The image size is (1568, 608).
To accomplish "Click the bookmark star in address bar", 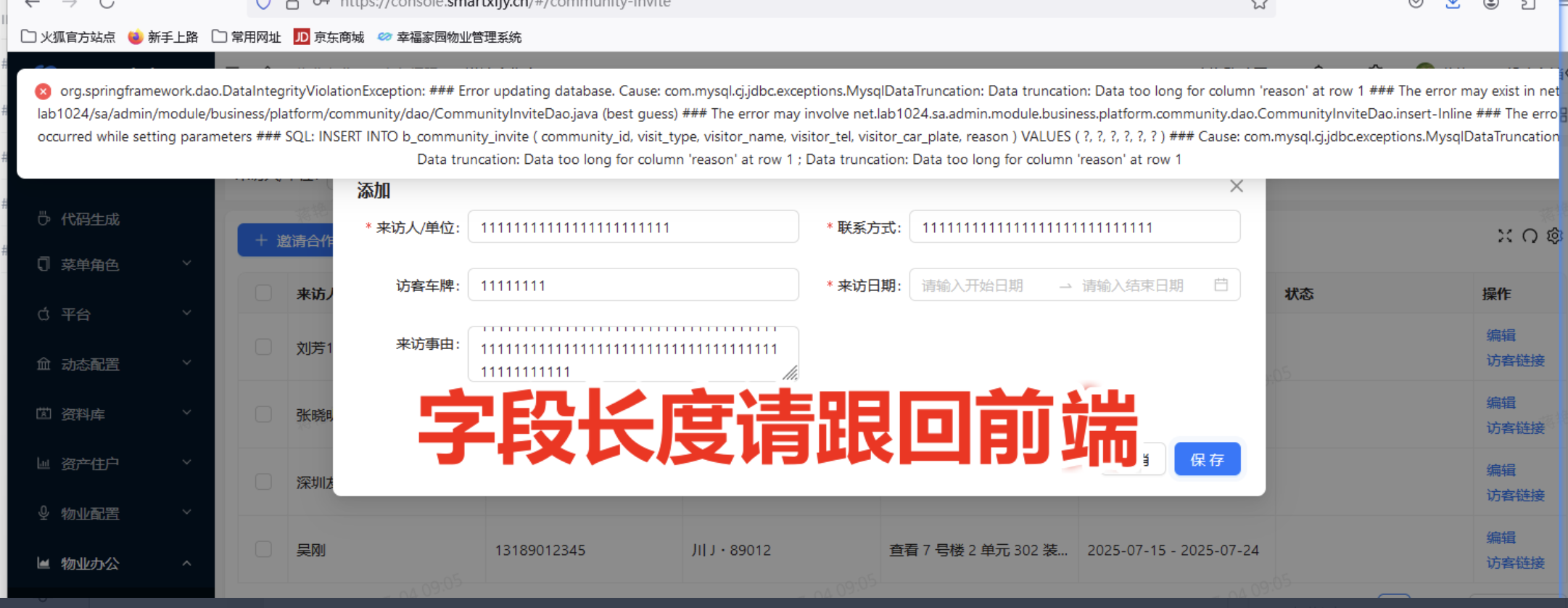I will tap(1259, 4).
